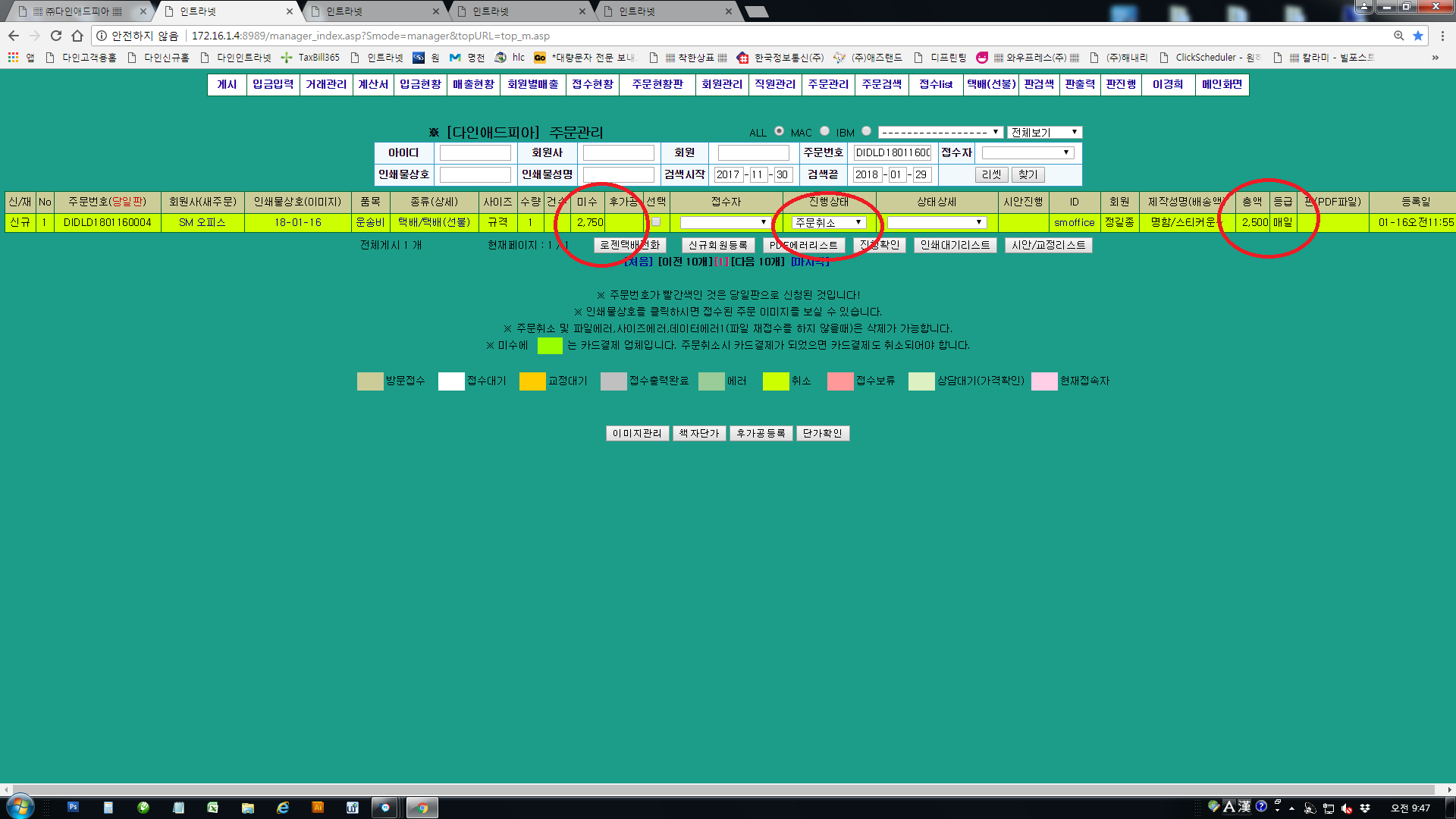Open Internet Explorer in the taskbar
The width and height of the screenshot is (1456, 819).
click(x=283, y=808)
